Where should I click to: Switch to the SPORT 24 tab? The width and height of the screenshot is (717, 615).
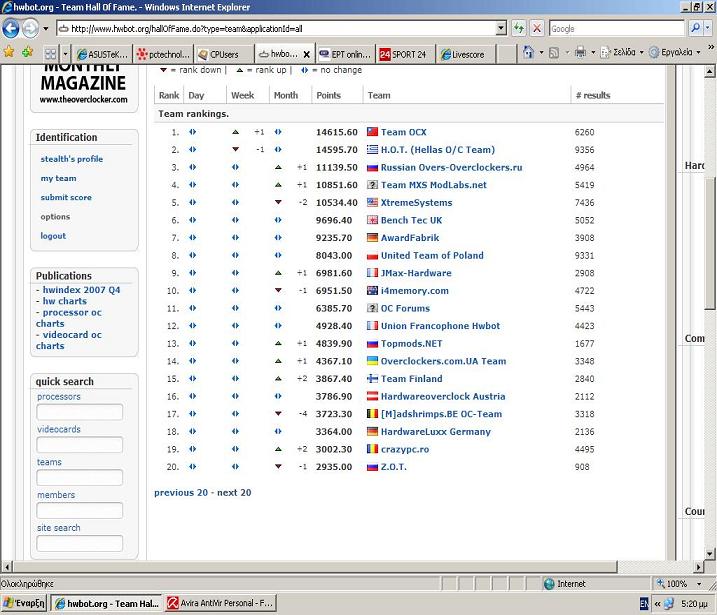405,54
